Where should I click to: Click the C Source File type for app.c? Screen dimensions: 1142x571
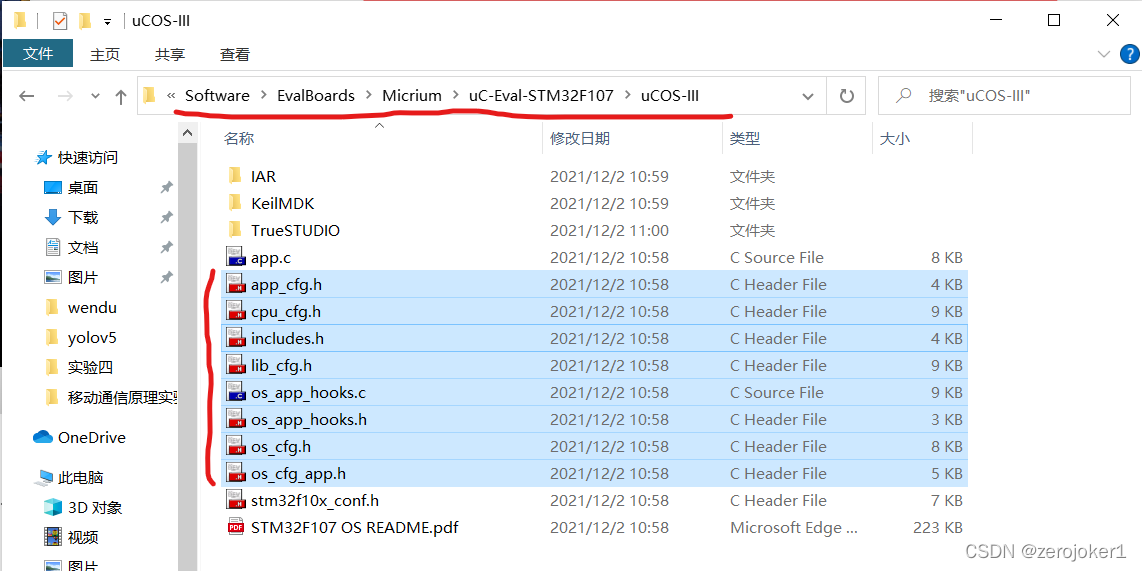(x=776, y=257)
